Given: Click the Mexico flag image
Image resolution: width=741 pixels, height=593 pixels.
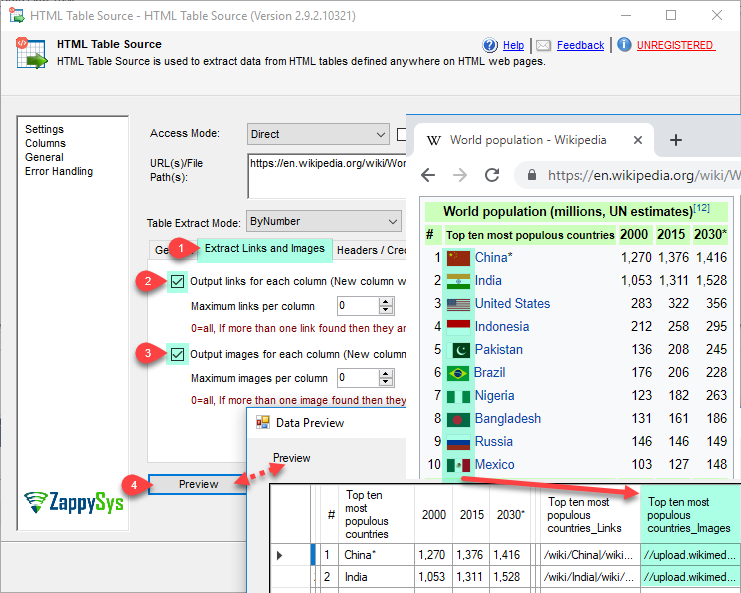Looking at the screenshot, I should [458, 465].
